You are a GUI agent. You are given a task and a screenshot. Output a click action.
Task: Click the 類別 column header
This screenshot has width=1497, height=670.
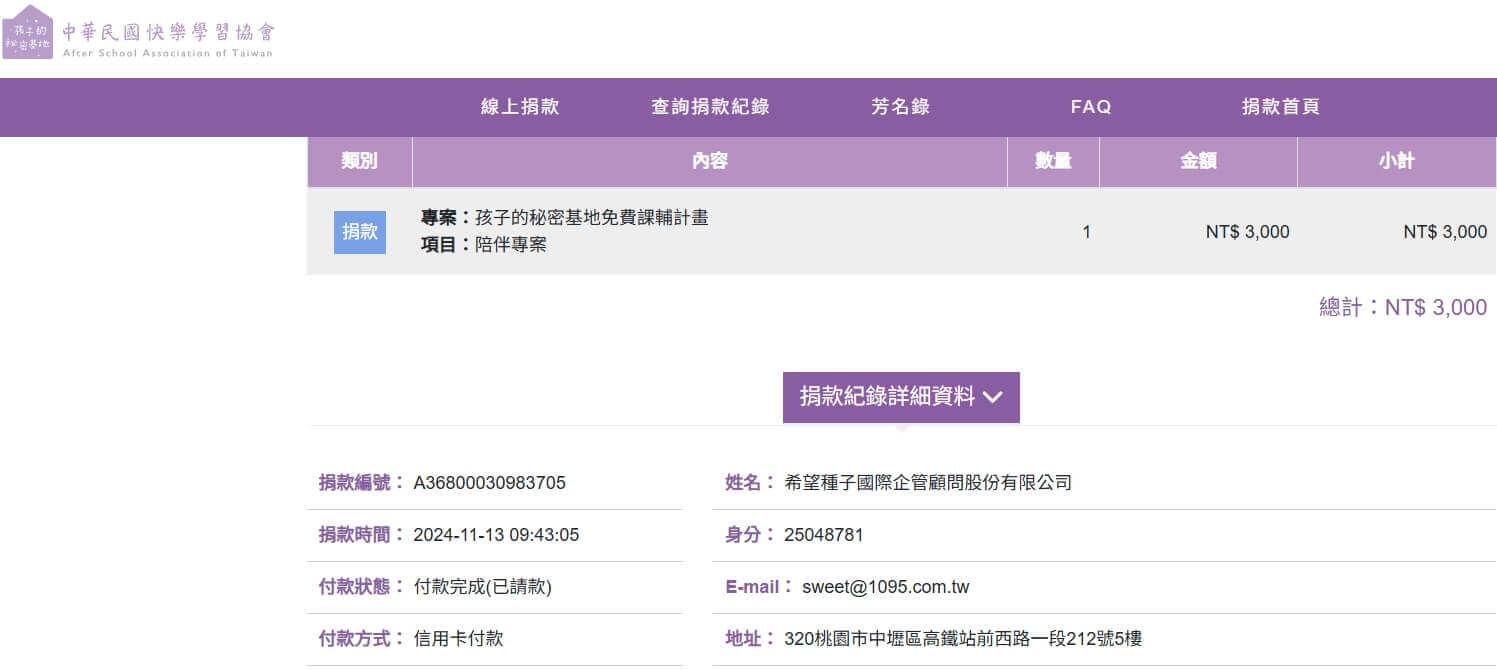pos(359,161)
